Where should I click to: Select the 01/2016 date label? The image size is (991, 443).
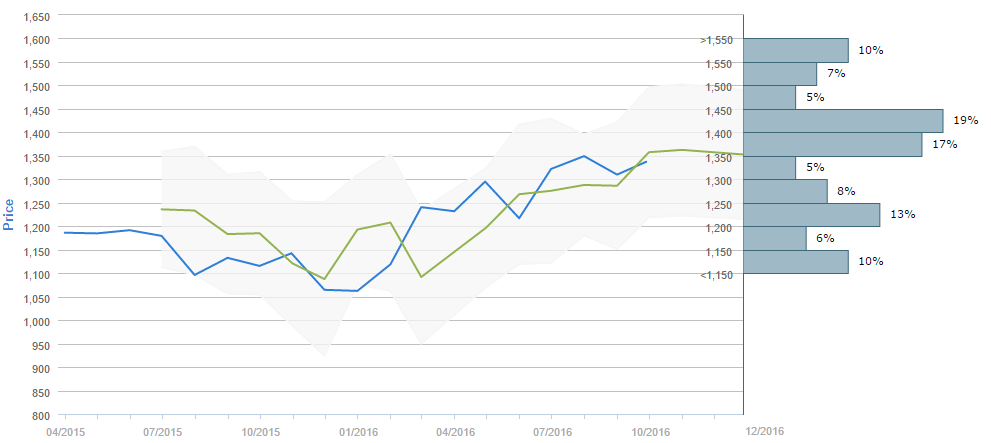coord(357,432)
